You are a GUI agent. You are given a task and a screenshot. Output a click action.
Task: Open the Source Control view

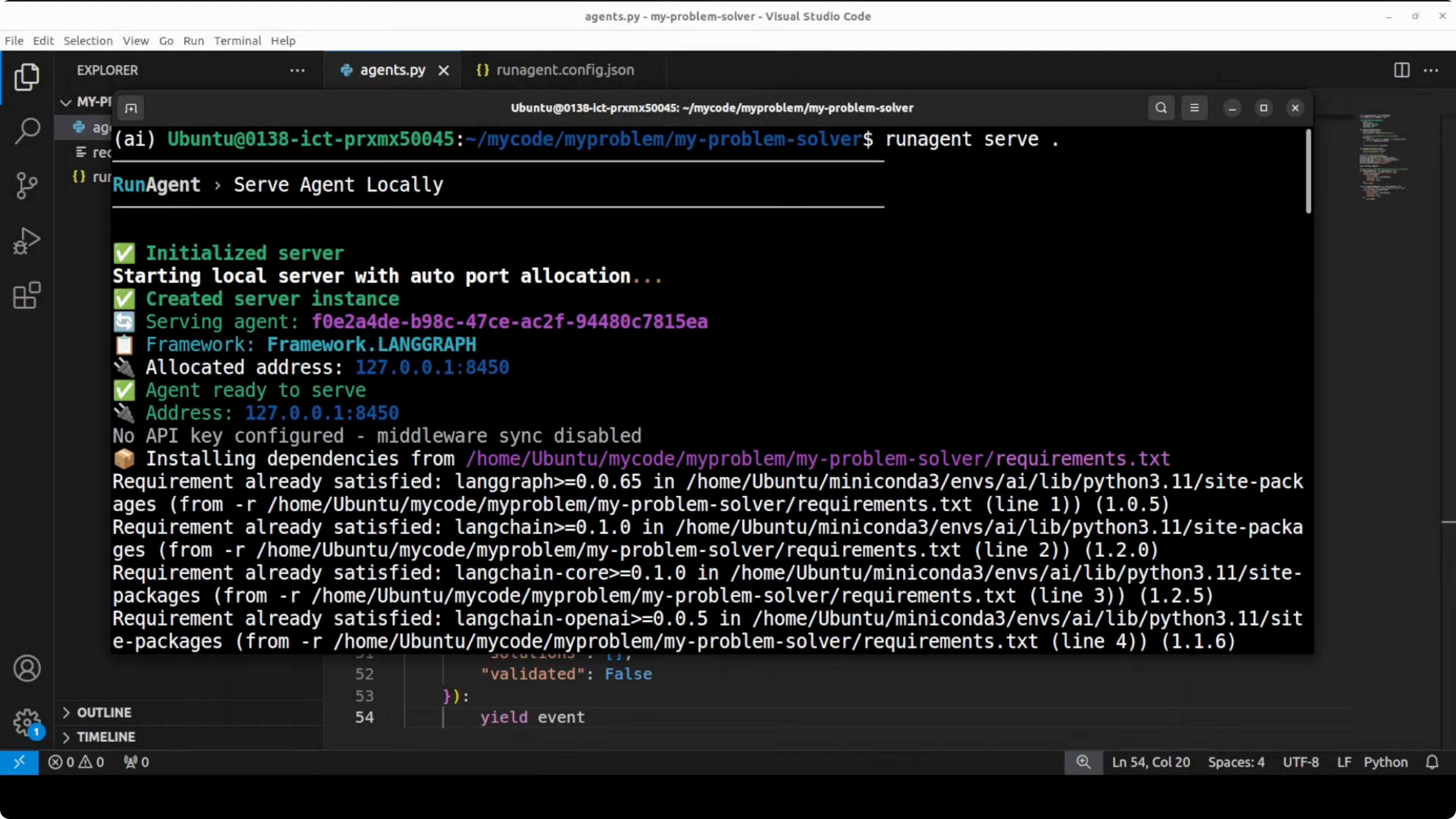pyautogui.click(x=27, y=186)
